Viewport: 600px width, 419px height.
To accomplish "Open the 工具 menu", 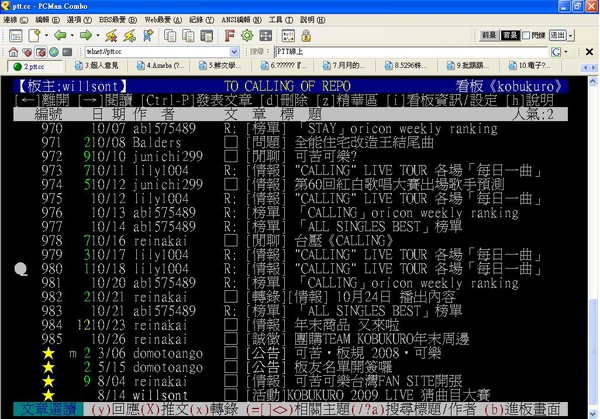I will click(x=281, y=20).
